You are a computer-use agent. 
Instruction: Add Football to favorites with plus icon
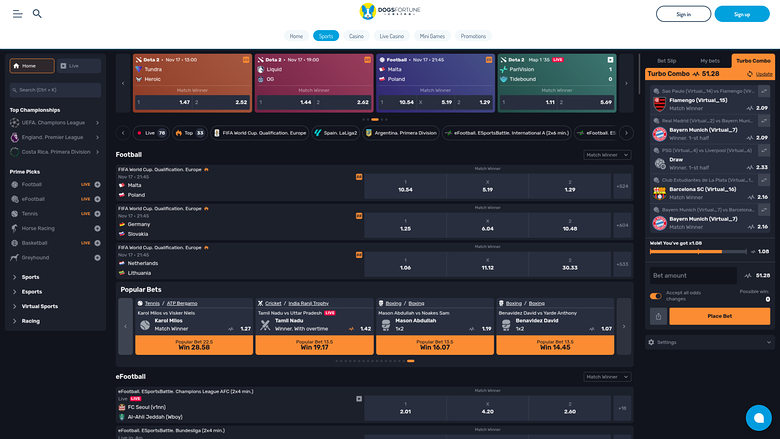click(97, 185)
